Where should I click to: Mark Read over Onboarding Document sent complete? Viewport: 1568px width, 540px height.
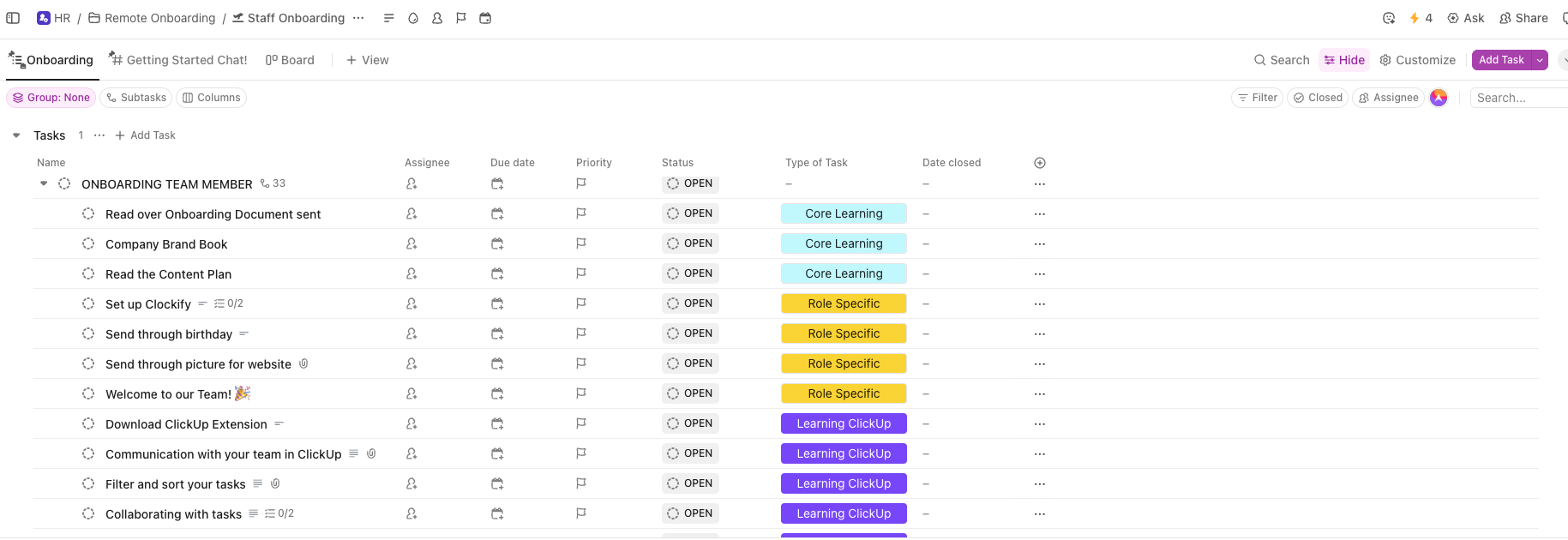pos(88,214)
